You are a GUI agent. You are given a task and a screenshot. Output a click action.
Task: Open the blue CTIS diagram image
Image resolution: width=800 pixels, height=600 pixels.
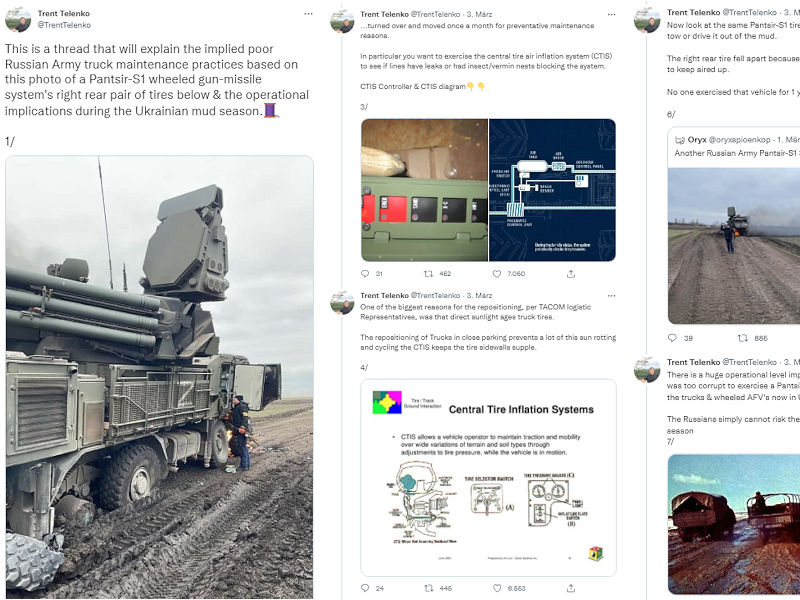pos(553,190)
